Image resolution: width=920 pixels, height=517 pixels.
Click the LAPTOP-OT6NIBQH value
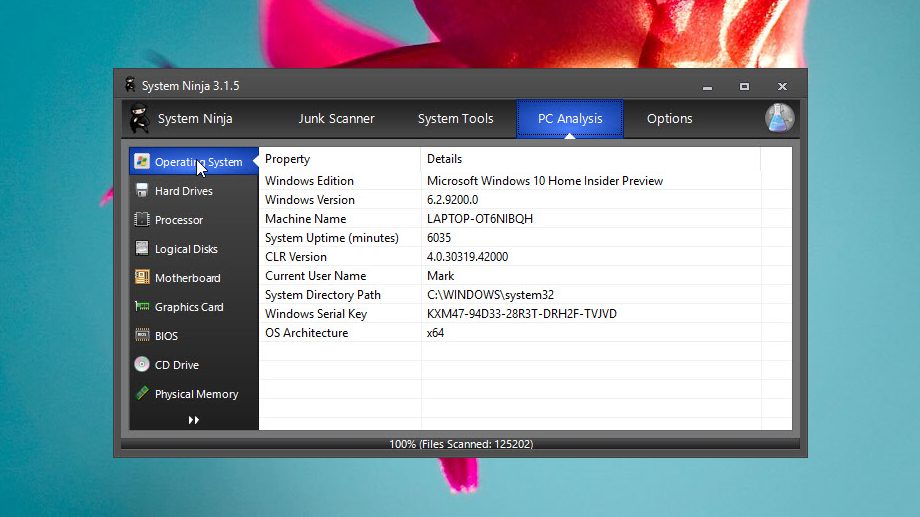pyautogui.click(x=480, y=219)
